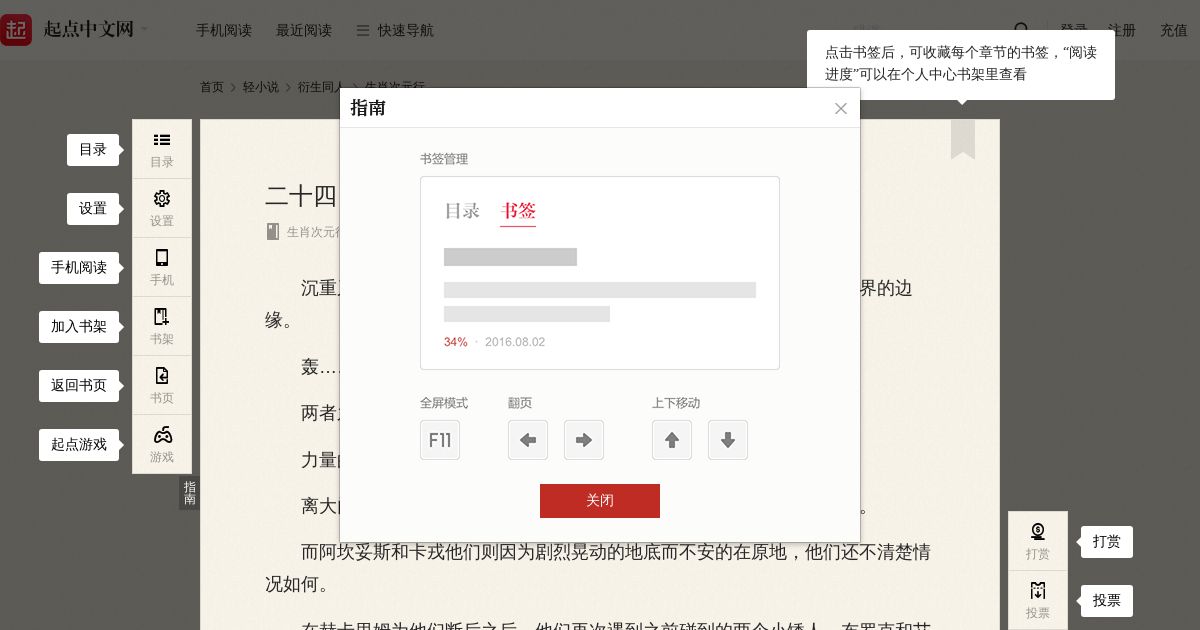Click the up arrow 上下移动 key

point(672,440)
